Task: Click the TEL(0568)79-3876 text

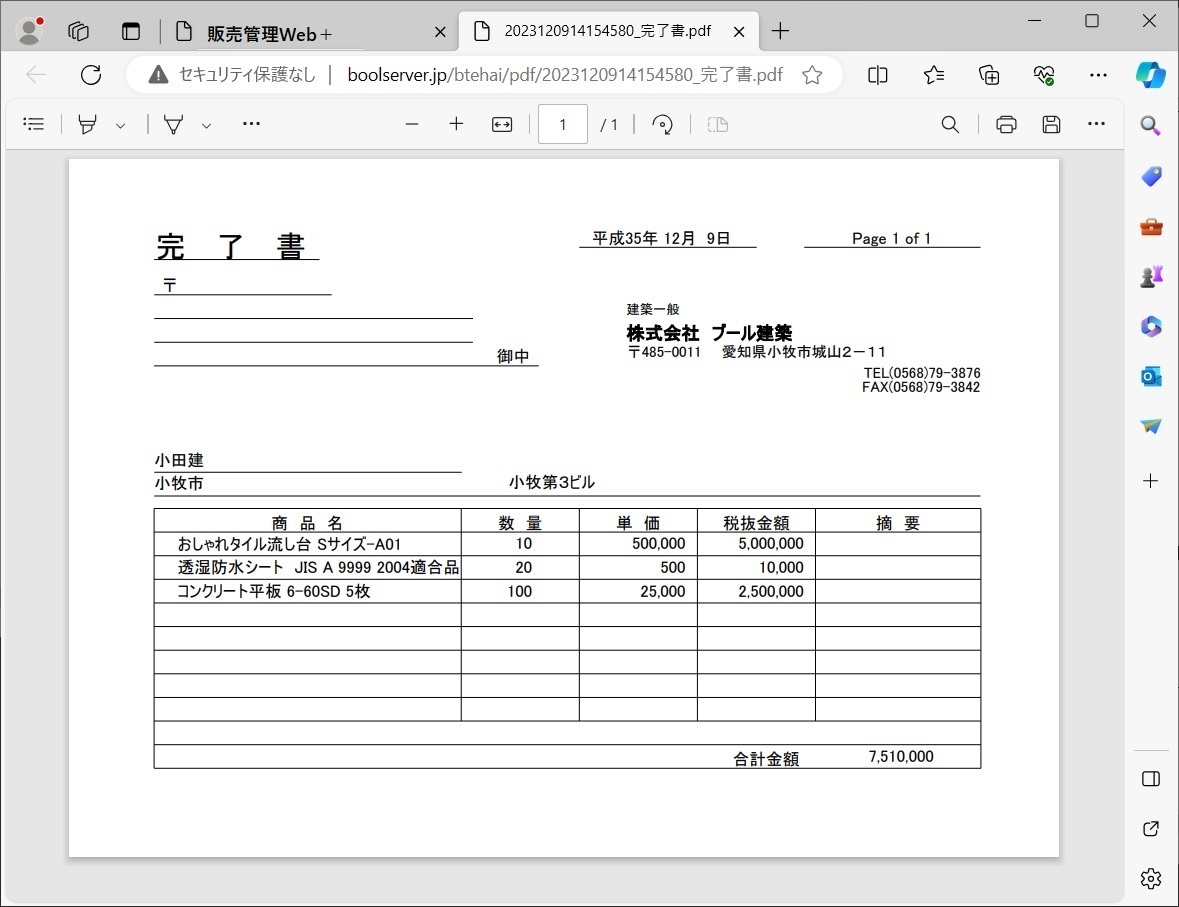Action: click(x=922, y=373)
